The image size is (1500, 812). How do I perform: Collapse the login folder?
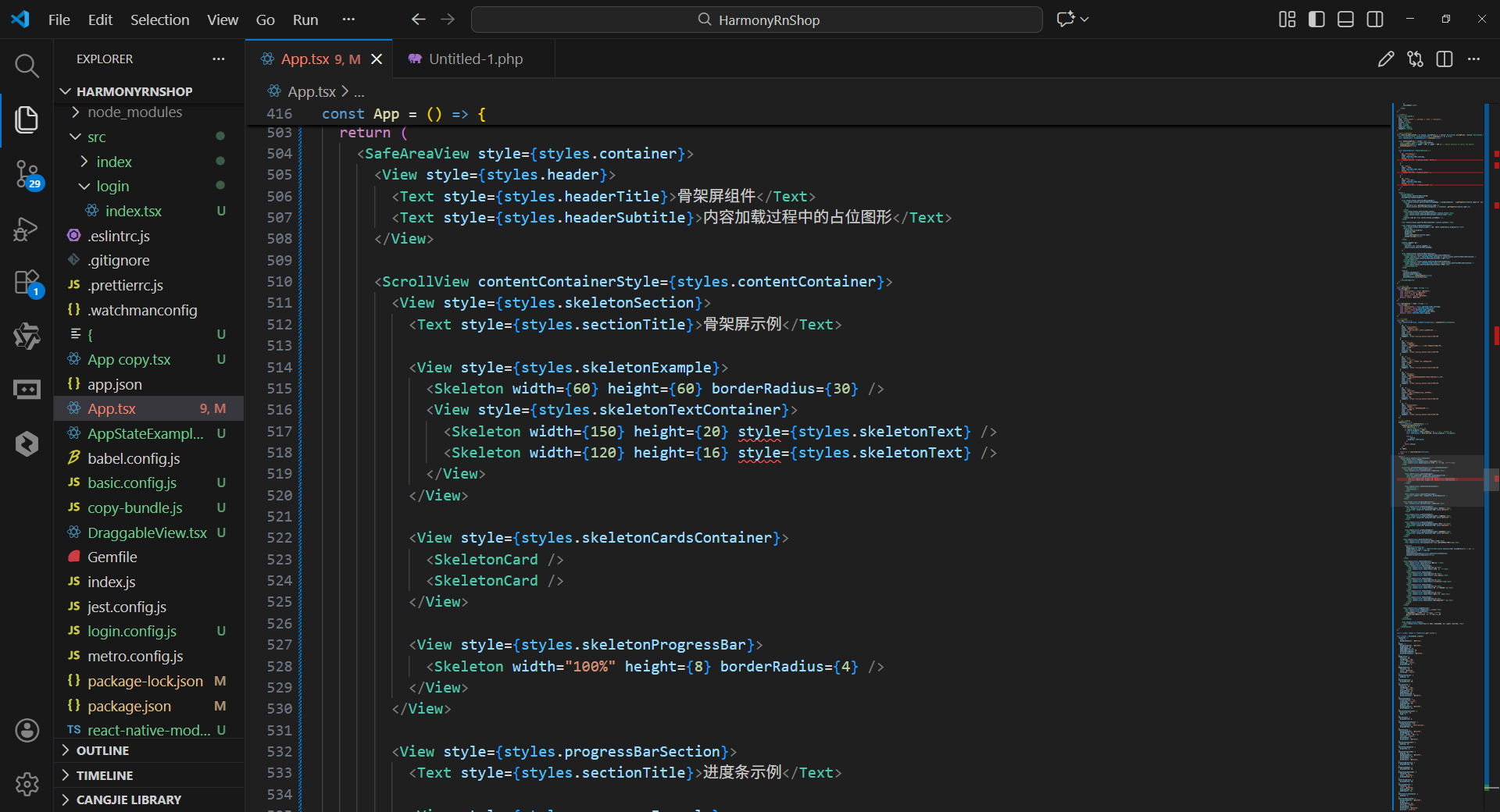[x=148, y=187]
